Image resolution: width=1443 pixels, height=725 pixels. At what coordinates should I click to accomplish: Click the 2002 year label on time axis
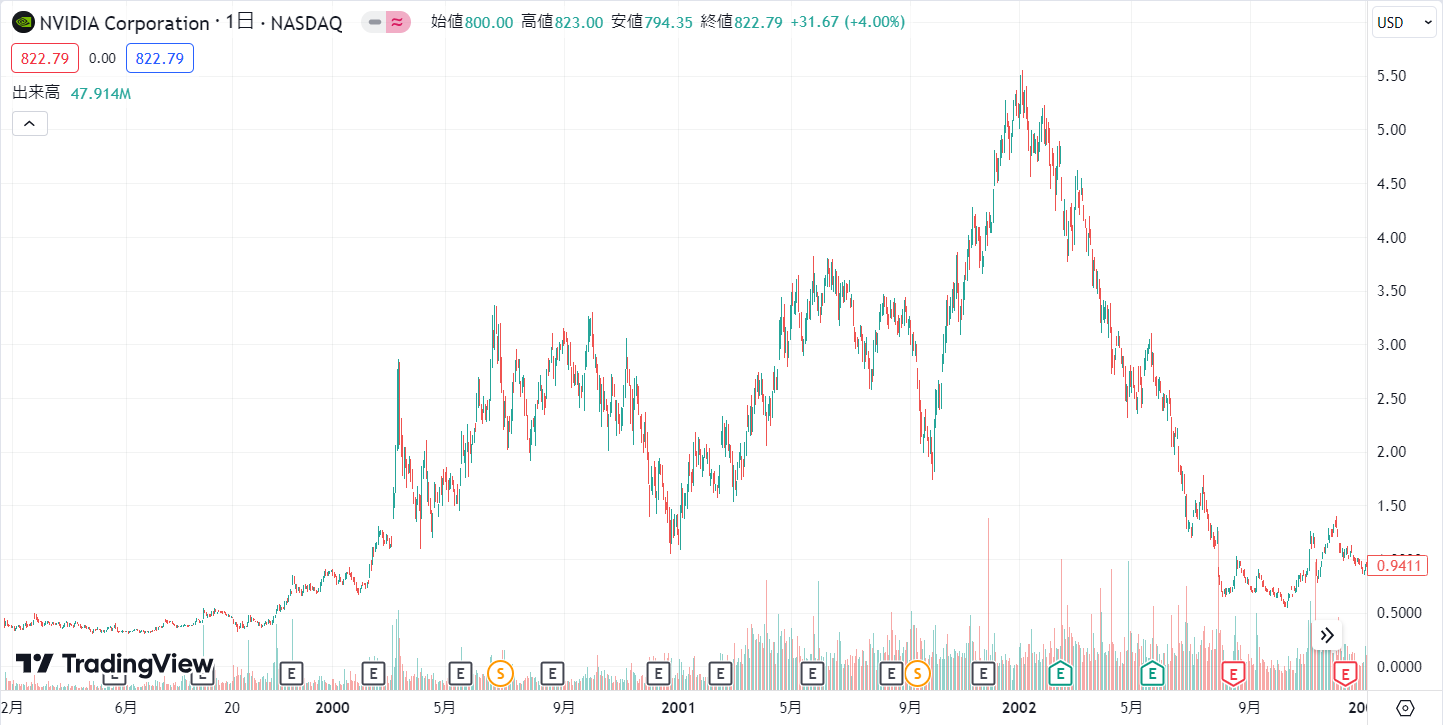(x=1019, y=708)
